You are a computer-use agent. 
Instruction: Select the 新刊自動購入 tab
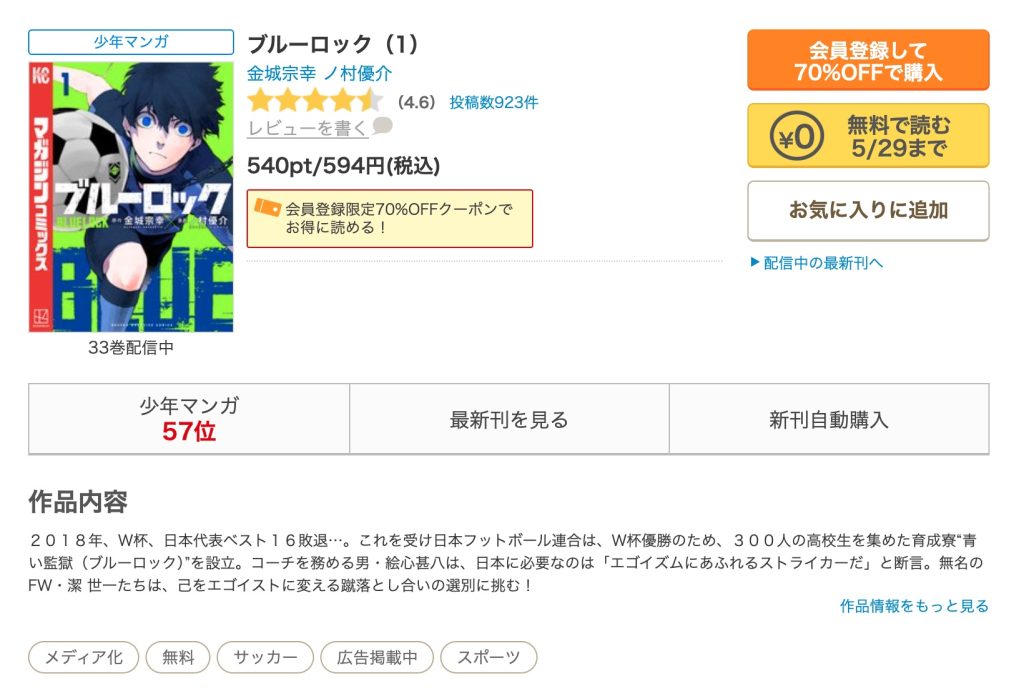point(829,419)
